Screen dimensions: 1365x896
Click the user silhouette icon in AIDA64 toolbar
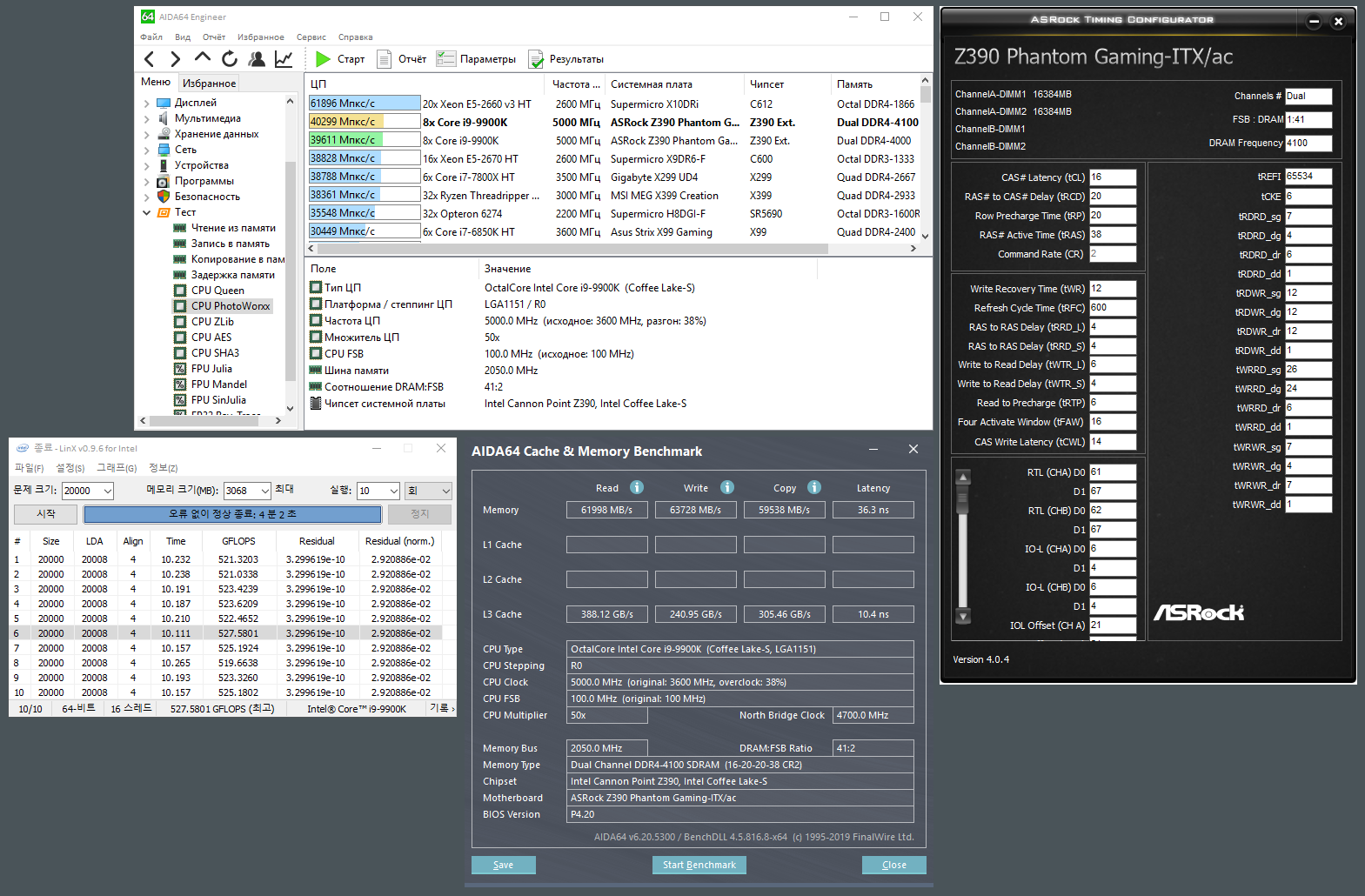257,59
